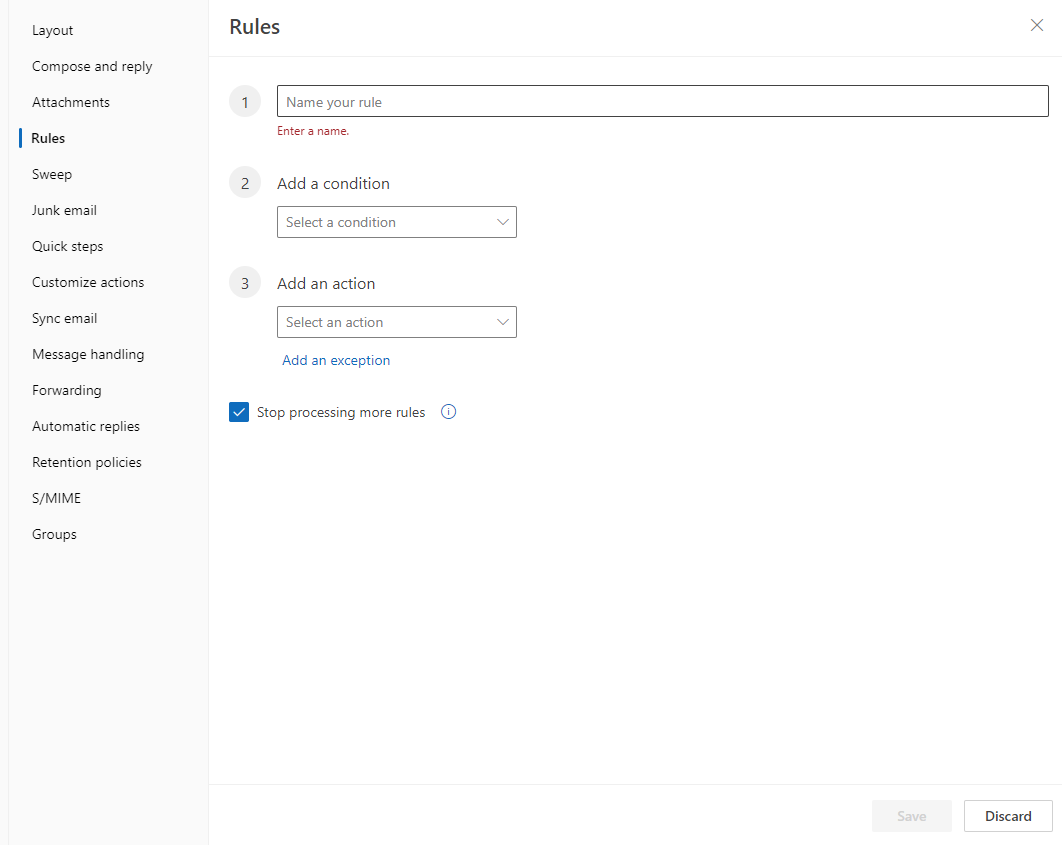Viewport: 1062px width, 845px height.
Task: Open Sync email settings
Action: [64, 318]
